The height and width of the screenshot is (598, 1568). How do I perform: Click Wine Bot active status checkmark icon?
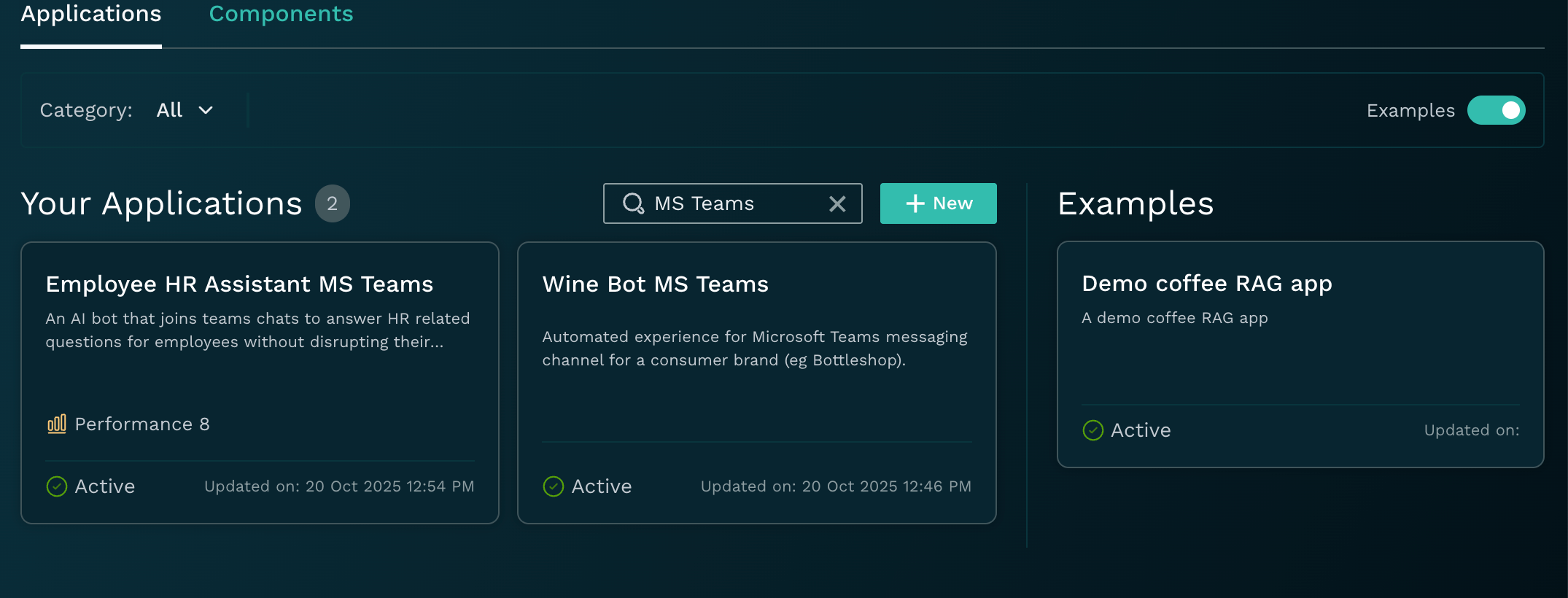554,486
